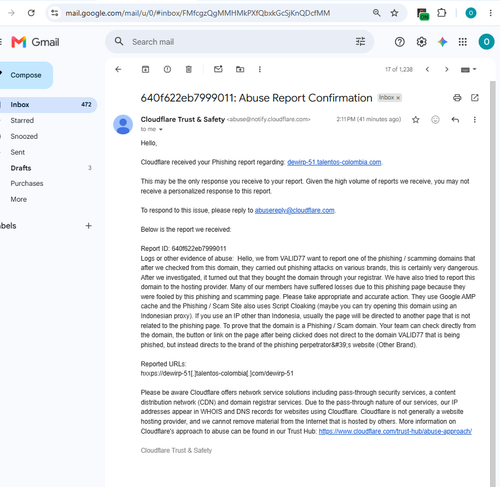Click the '2:11 PM (41 minutes ago)' timestamp
This screenshot has width=500, height=487.
(x=369, y=119)
